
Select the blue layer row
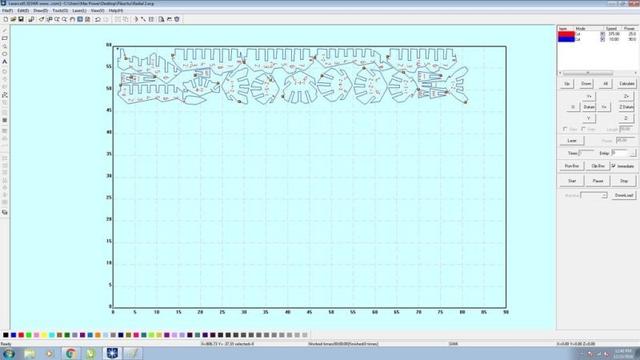597,39
